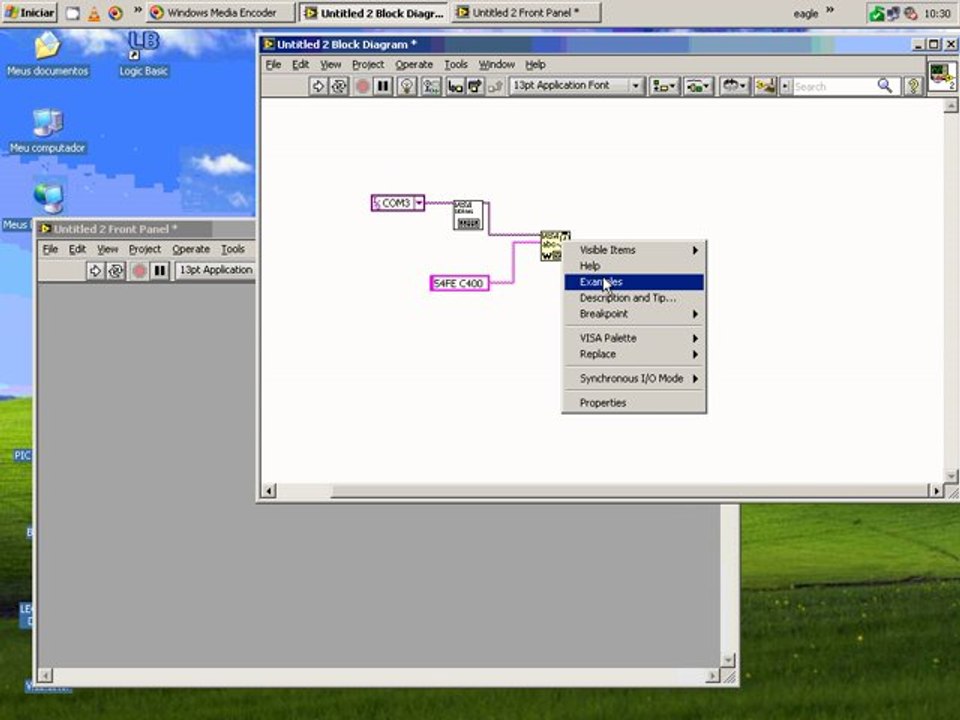Click Run arrow in Front Panel toolbar
The width and height of the screenshot is (960, 720).
click(95, 271)
